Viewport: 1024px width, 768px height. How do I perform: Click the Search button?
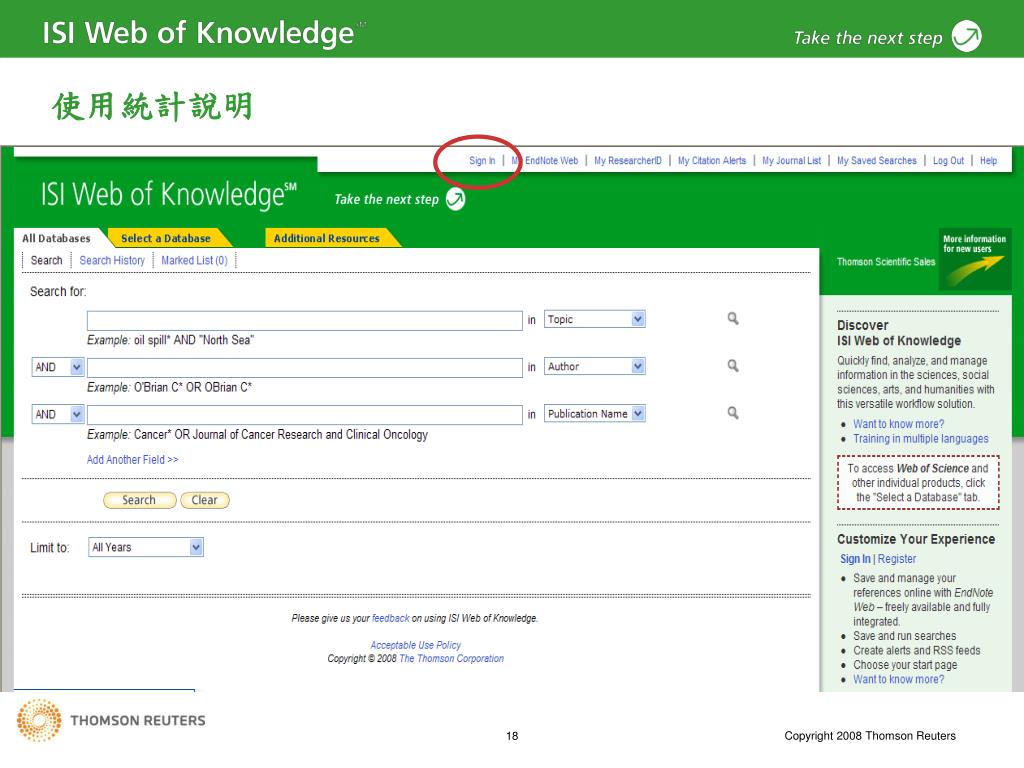pyautogui.click(x=139, y=500)
